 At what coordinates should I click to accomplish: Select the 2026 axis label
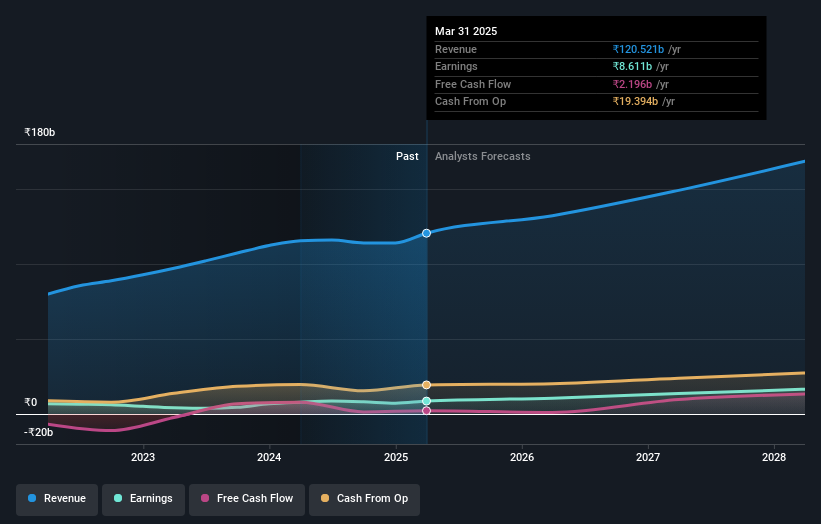click(x=522, y=458)
